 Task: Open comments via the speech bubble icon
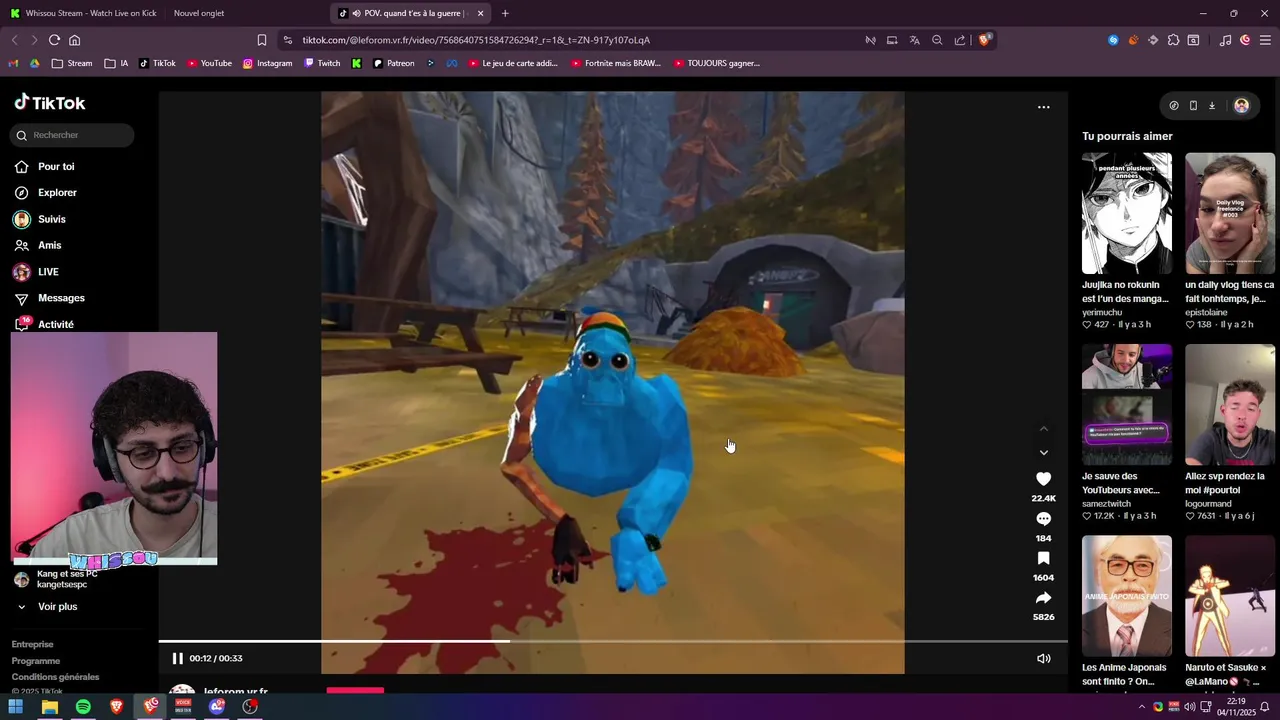coord(1043,519)
